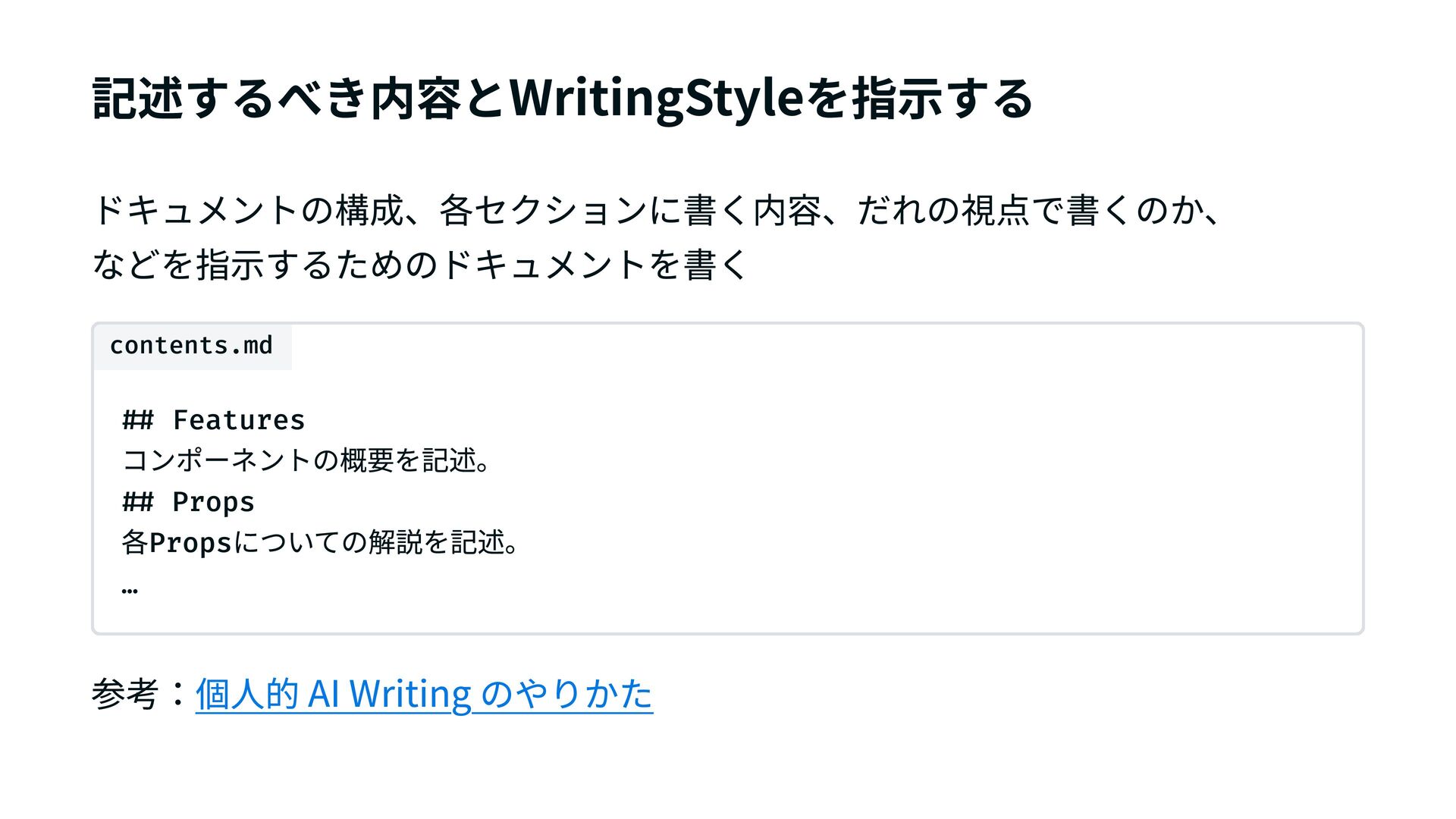
Task: Click the phrase 各セクションに書く内容
Action: coord(629,210)
